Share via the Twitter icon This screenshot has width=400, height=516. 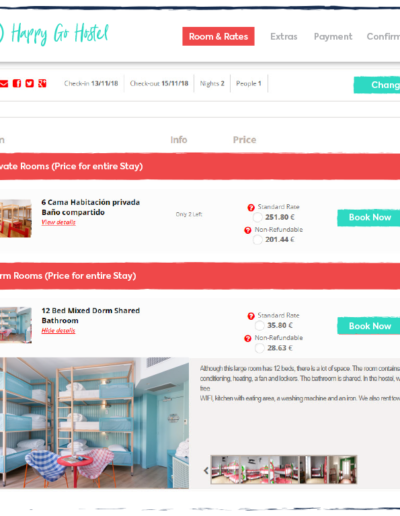click(30, 83)
